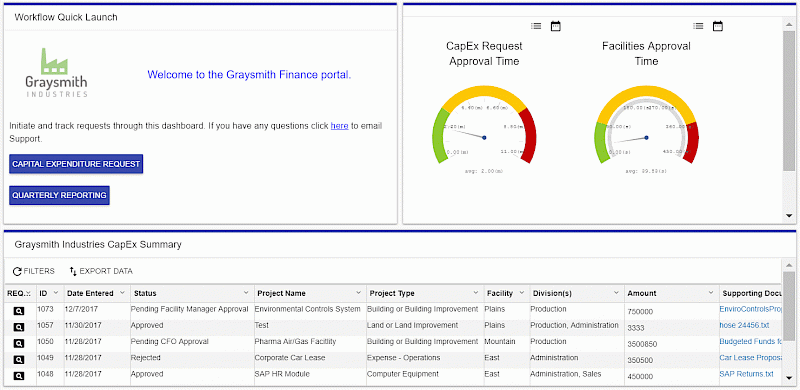
Task: Click CapEx table scrollbar down arrow
Action: tap(789, 378)
